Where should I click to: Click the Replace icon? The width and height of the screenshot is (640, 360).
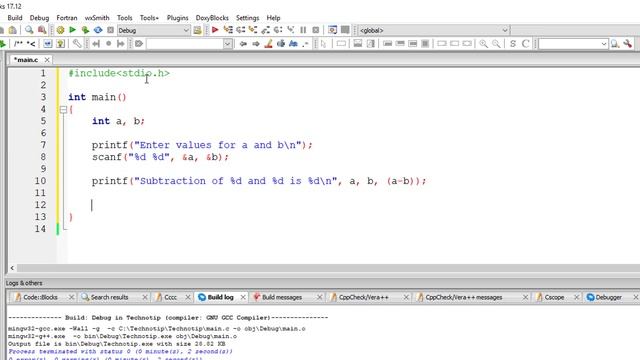(42, 30)
